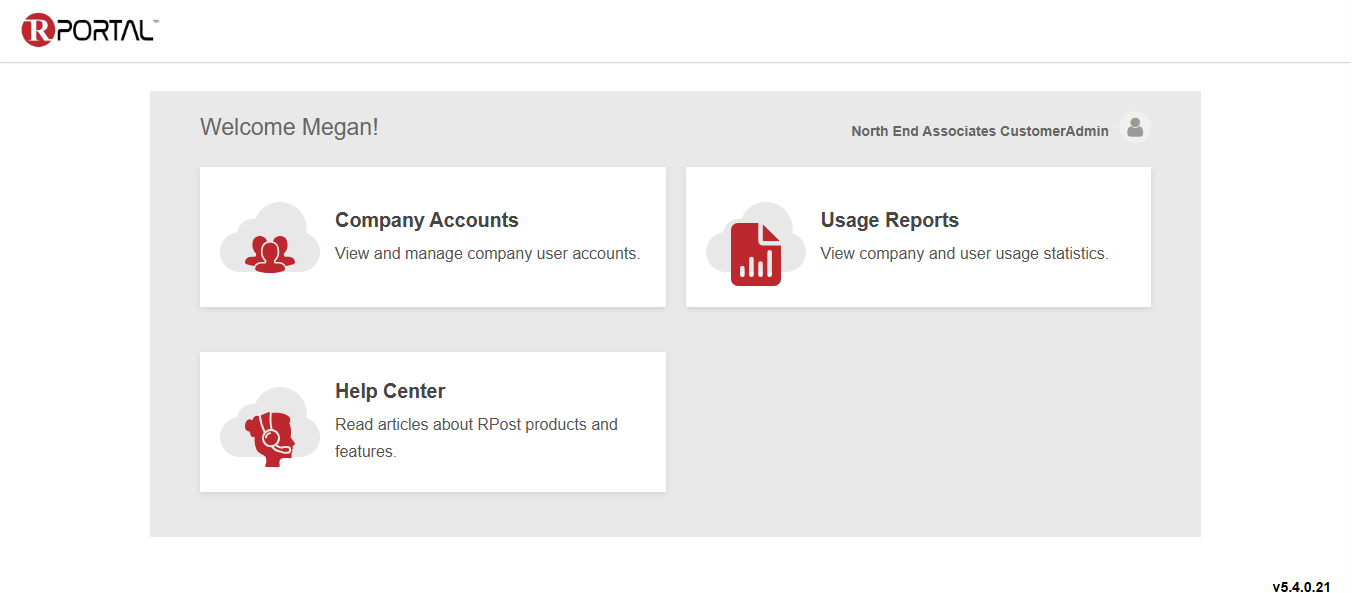Open the Help Center heading
Image resolution: width=1352 pixels, height=593 pixels.
click(x=390, y=391)
